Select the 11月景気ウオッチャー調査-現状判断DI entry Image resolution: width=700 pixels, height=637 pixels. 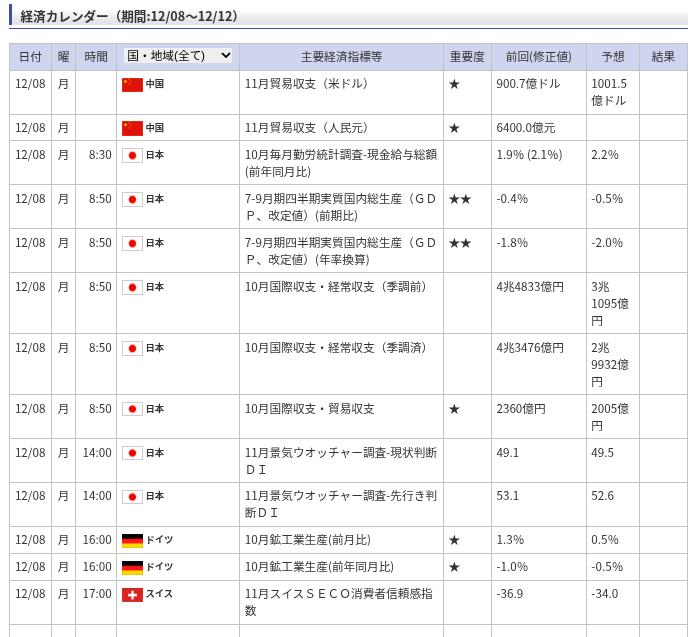(x=340, y=460)
